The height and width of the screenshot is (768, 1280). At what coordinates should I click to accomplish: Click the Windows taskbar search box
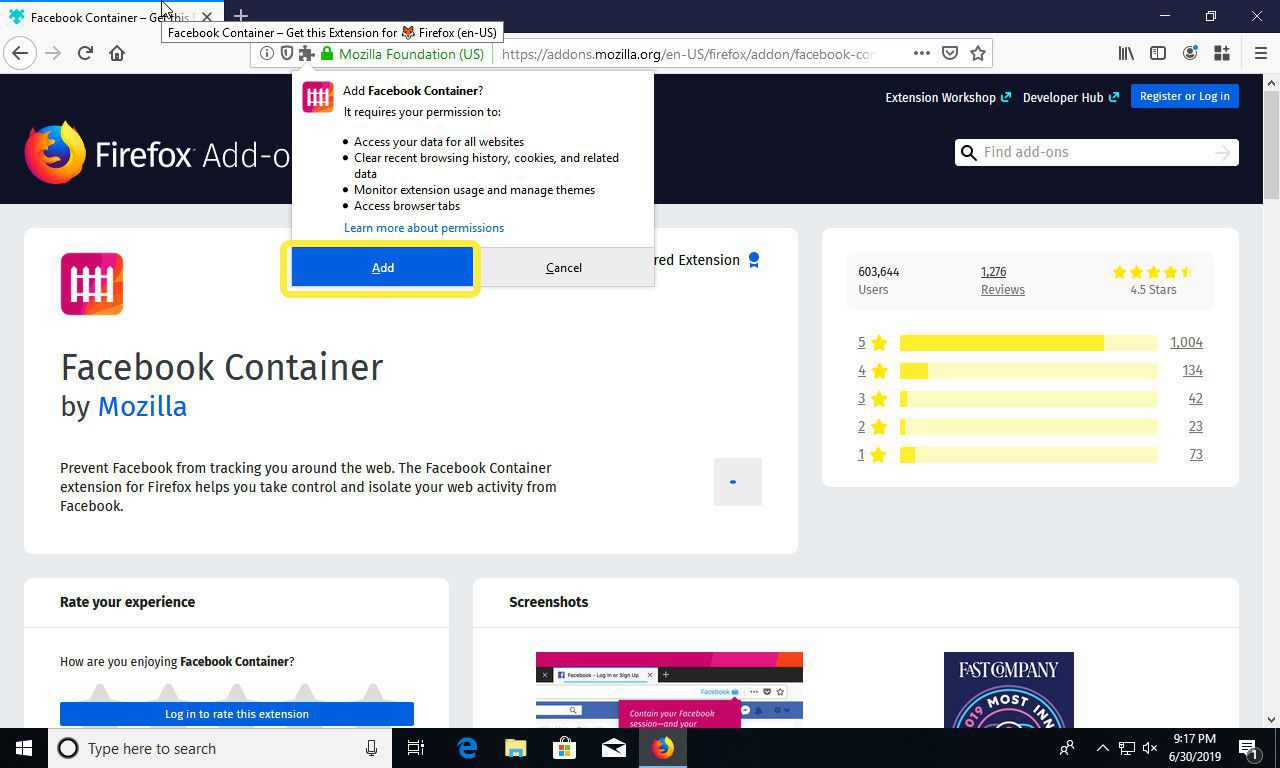click(x=220, y=748)
